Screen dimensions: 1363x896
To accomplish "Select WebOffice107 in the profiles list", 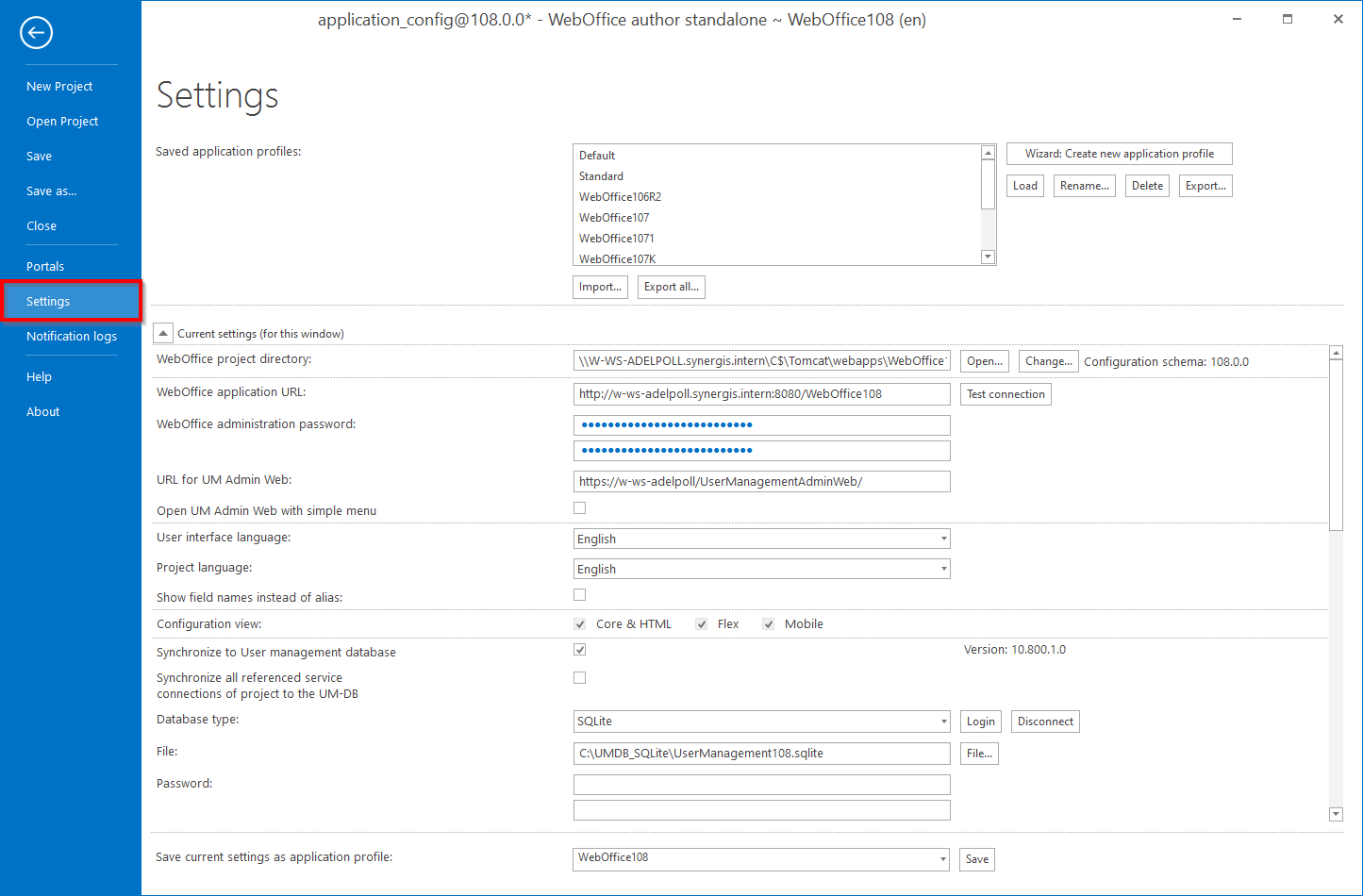I will [x=614, y=217].
